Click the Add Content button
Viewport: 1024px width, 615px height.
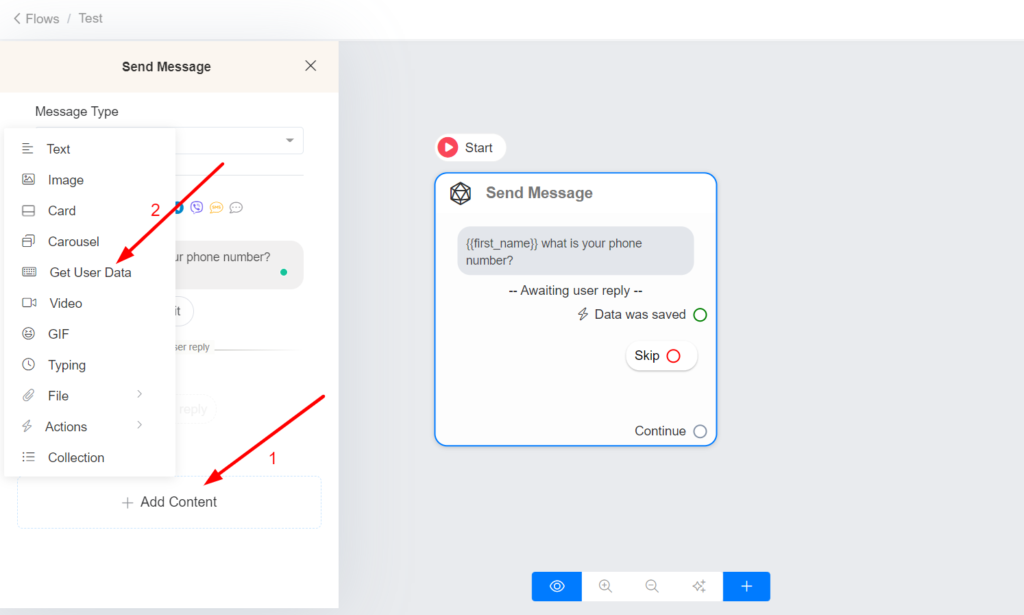pos(169,502)
